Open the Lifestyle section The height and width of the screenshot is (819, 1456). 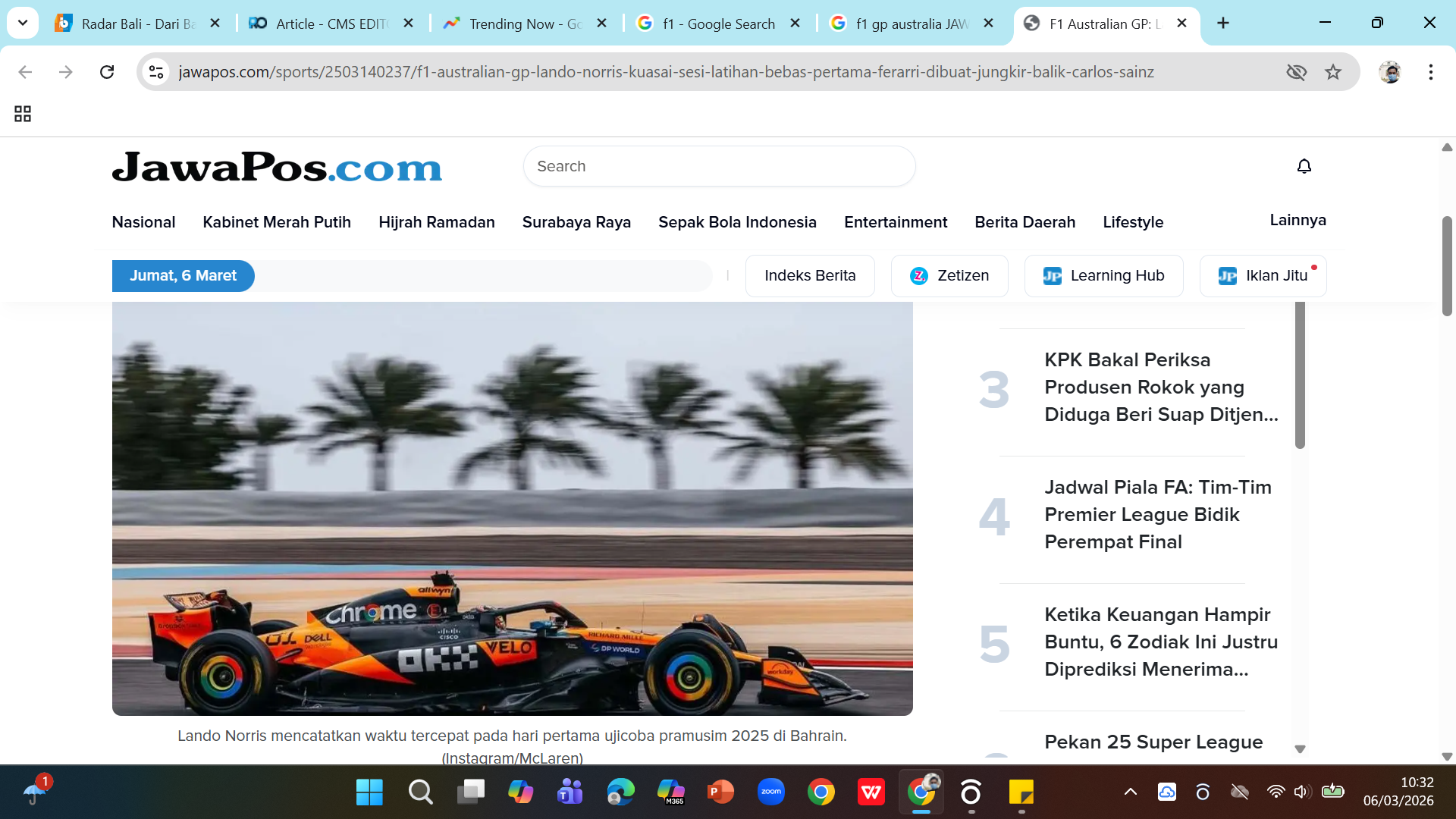point(1133,222)
